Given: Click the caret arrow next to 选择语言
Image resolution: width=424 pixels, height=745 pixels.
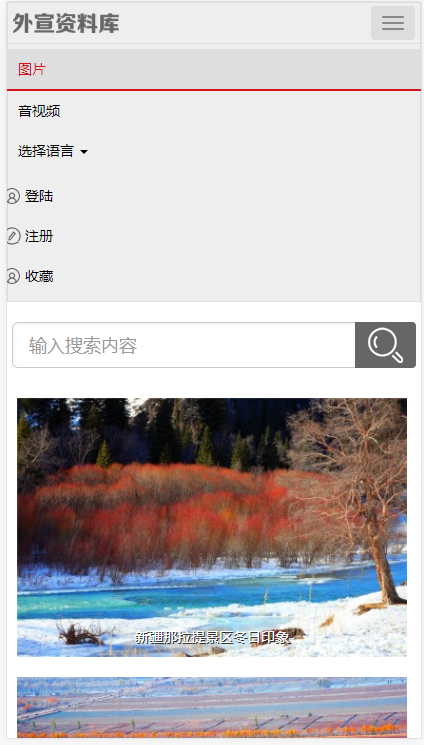Looking at the screenshot, I should (x=84, y=152).
